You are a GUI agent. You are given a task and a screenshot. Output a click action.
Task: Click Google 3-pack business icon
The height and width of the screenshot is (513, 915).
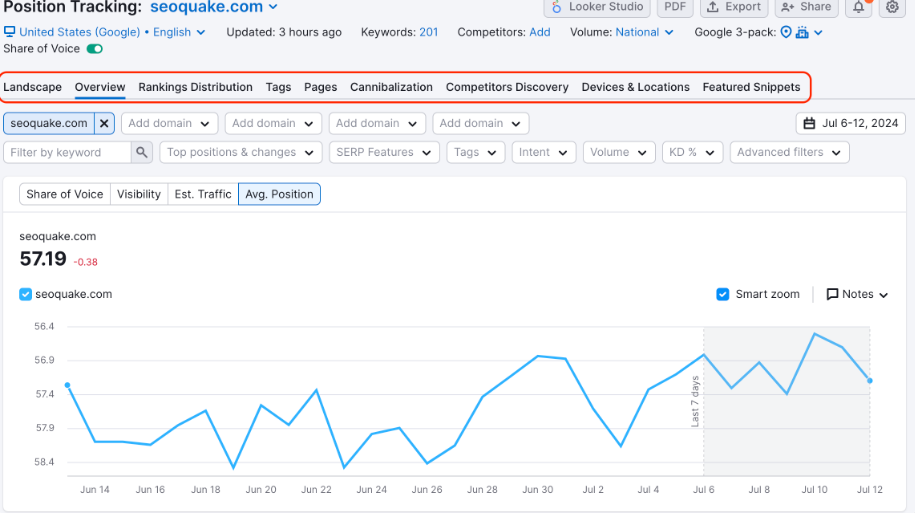(802, 32)
